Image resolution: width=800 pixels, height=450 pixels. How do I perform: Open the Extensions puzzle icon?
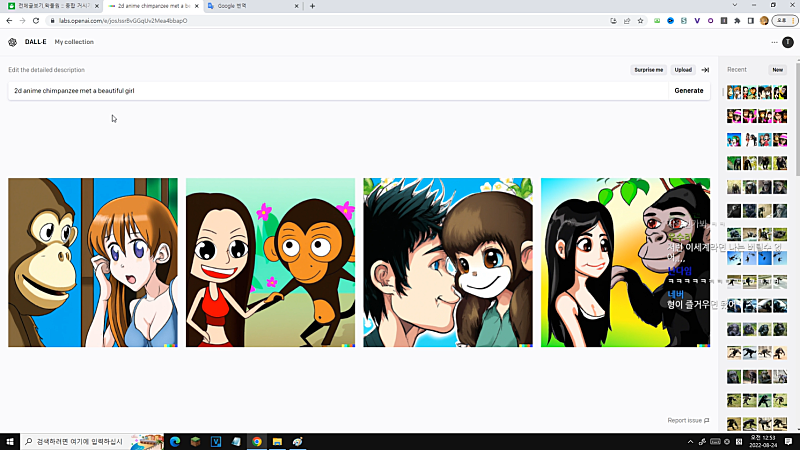[737, 21]
